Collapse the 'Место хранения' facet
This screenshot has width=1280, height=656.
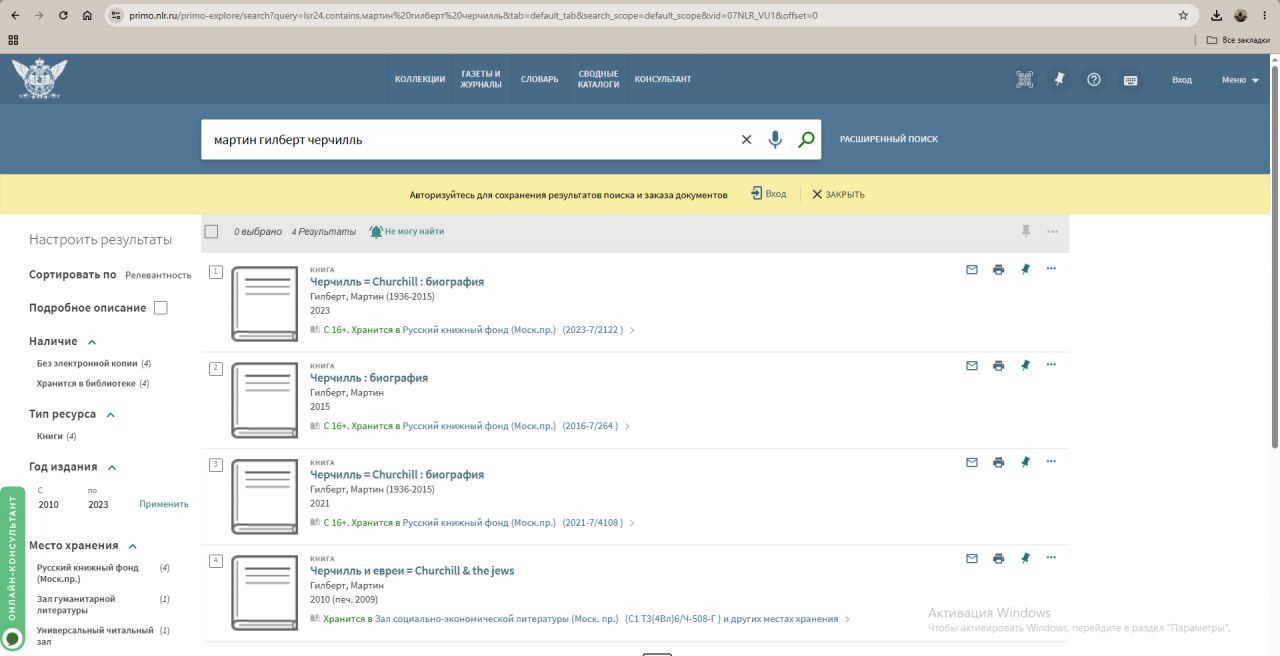[x=132, y=546]
